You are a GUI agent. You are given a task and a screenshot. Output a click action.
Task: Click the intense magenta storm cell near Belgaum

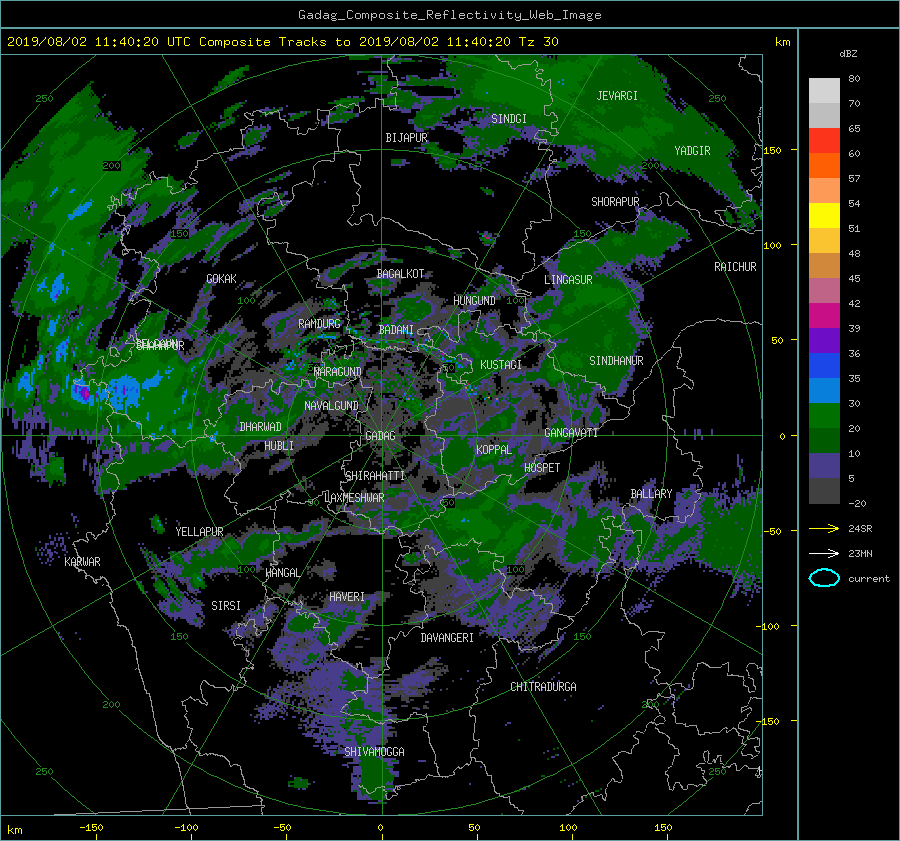(84, 393)
